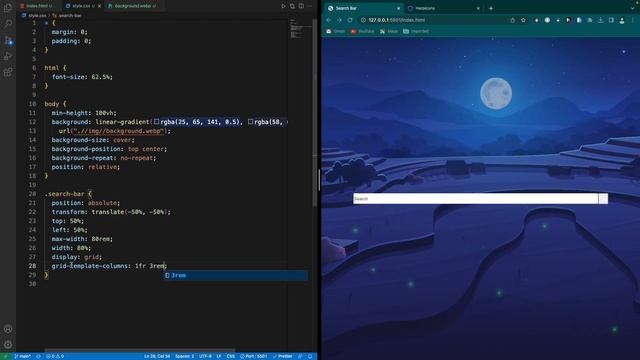Split the editor to the right
The image size is (640, 360).
coord(301,6)
